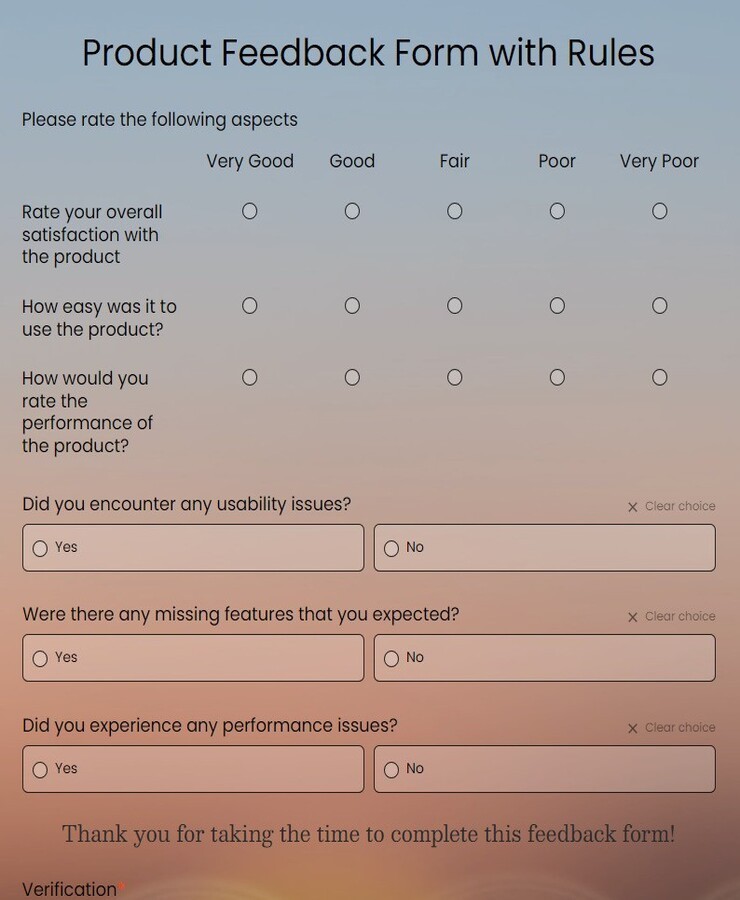
Task: Select Very Good for overall satisfaction
Action: click(x=249, y=210)
